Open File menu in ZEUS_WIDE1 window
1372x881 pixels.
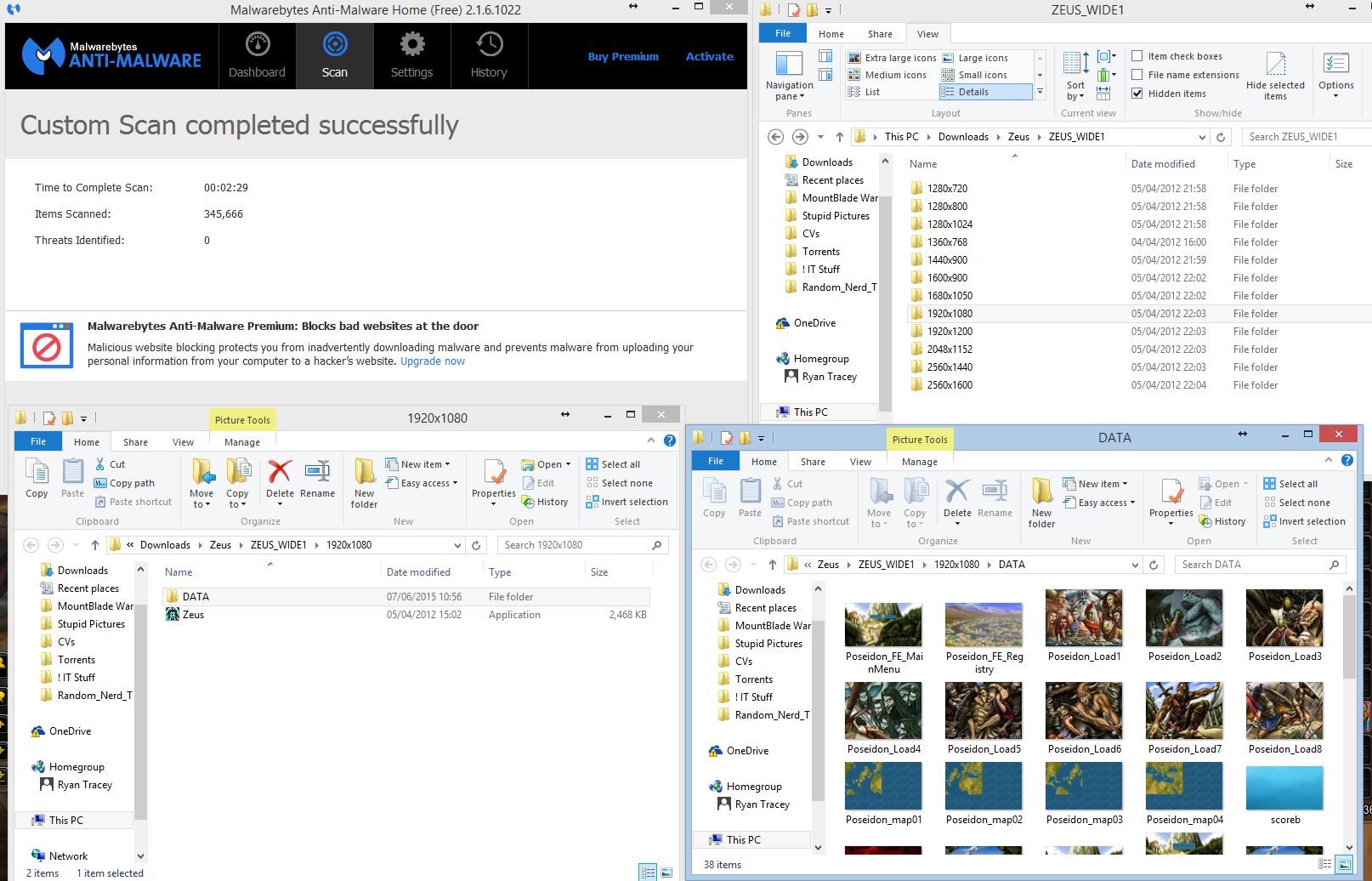coord(783,33)
